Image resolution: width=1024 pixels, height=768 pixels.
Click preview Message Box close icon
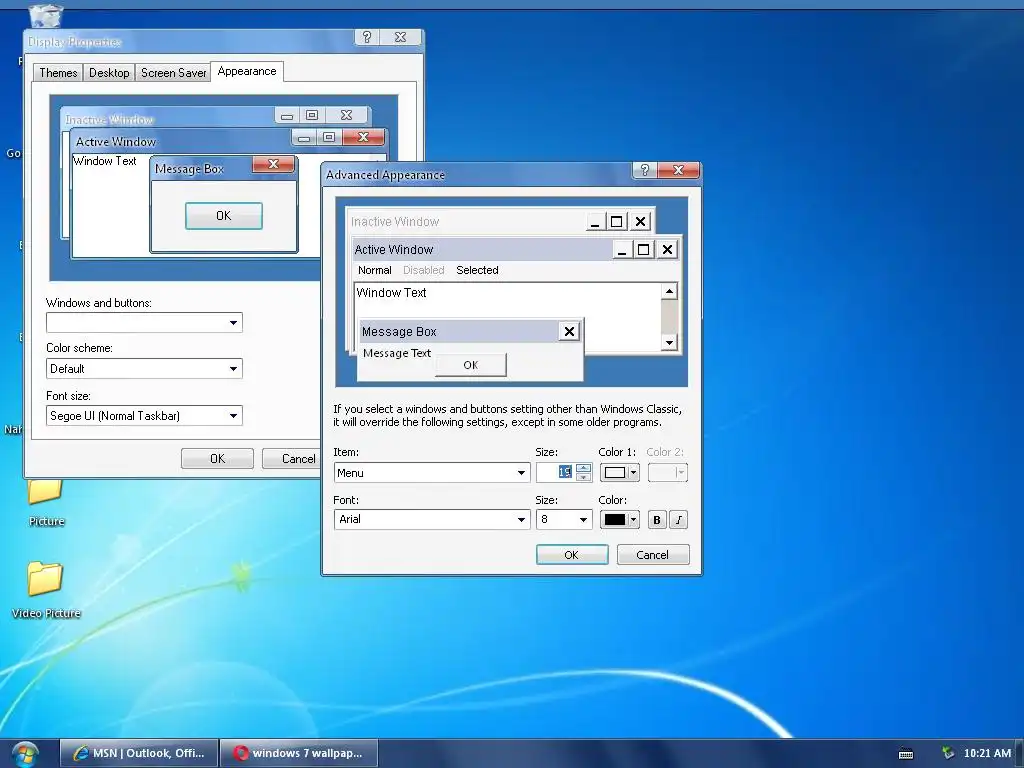click(x=569, y=331)
